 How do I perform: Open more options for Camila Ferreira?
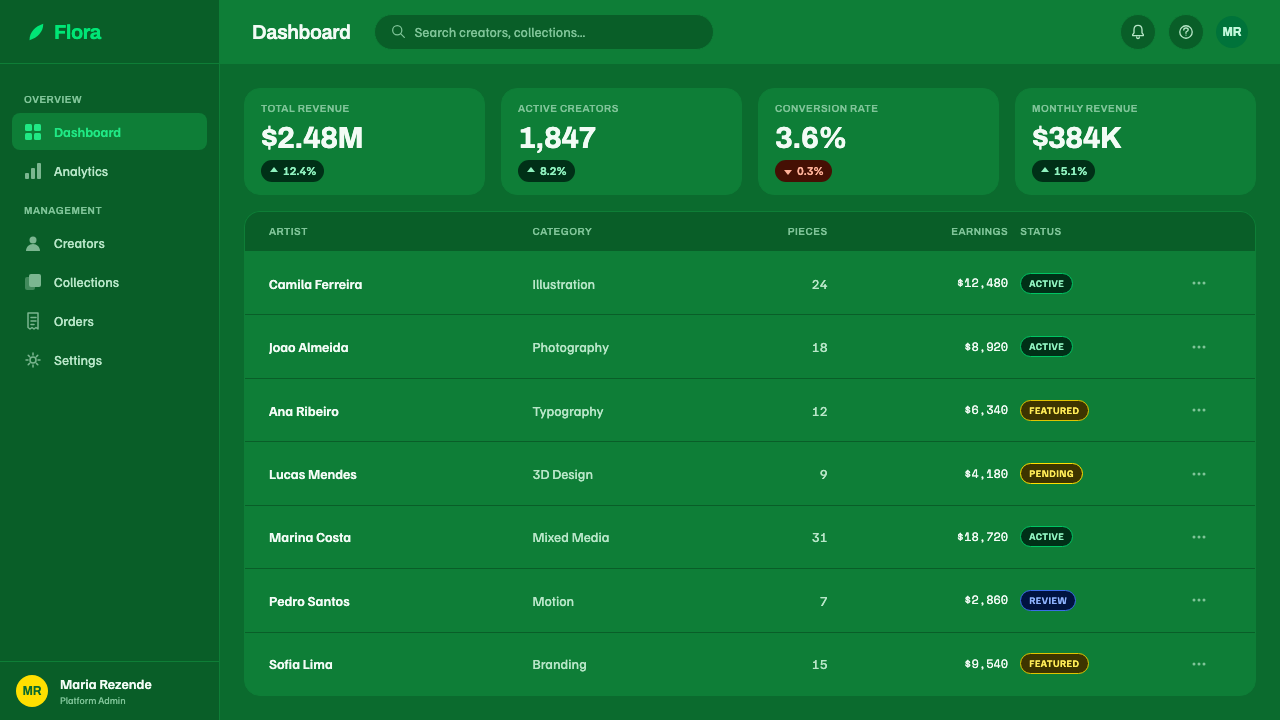(x=1199, y=283)
